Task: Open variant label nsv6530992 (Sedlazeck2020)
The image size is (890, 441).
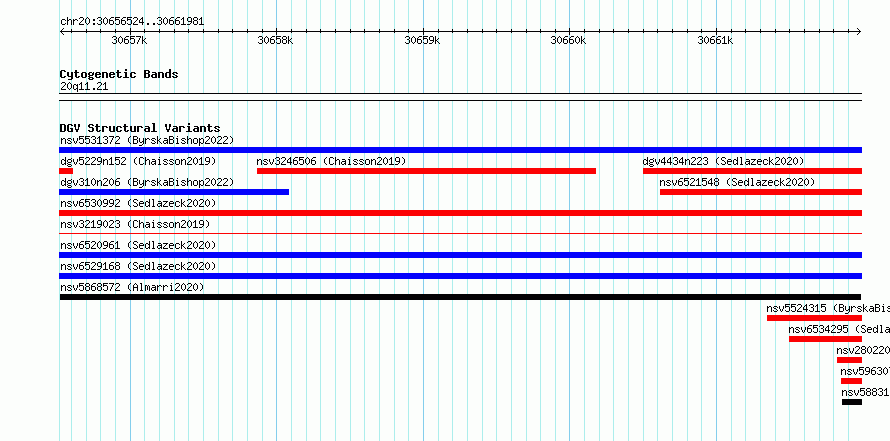Action: (x=138, y=203)
